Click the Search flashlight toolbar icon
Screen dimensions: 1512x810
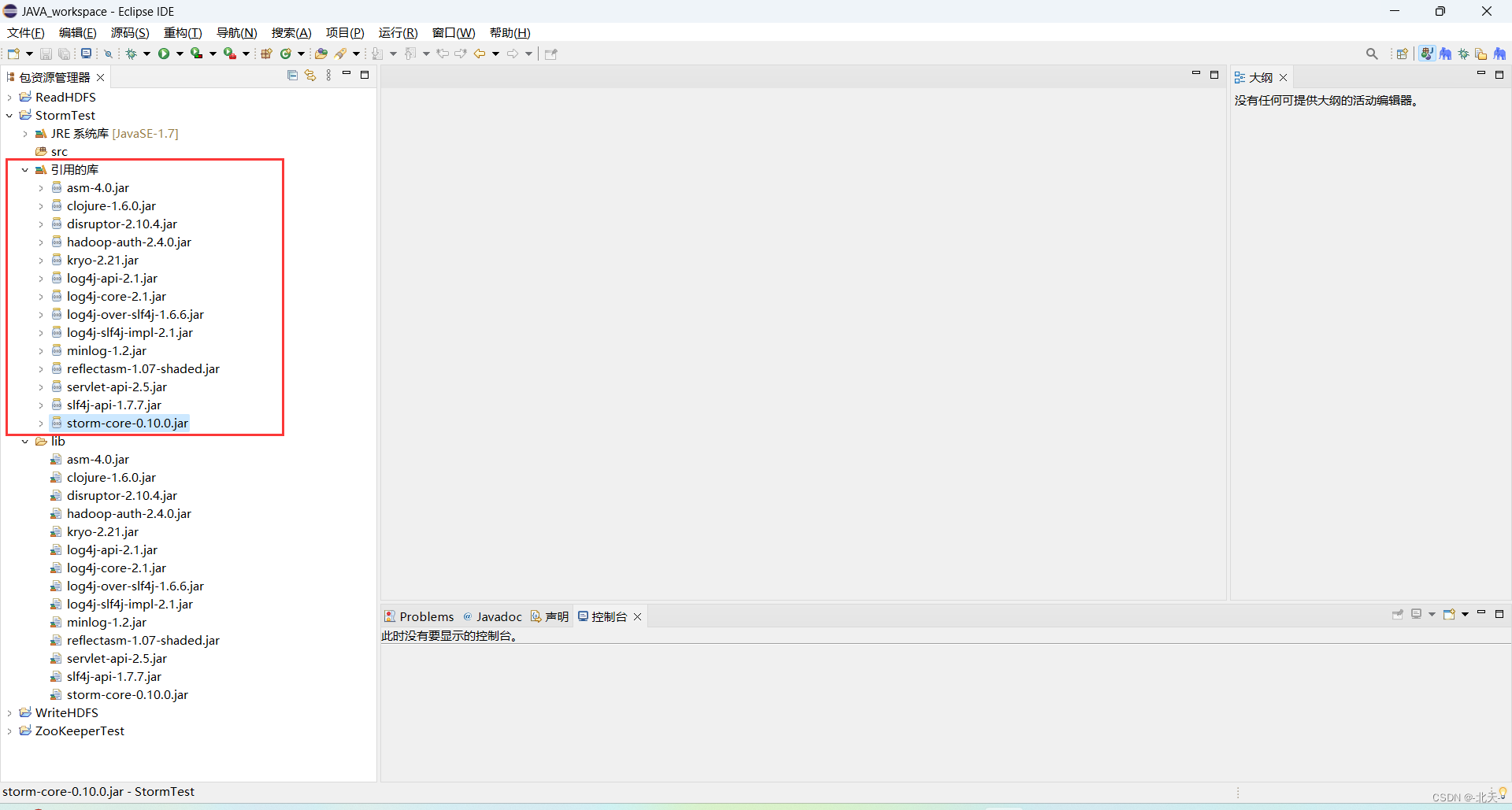click(x=341, y=54)
